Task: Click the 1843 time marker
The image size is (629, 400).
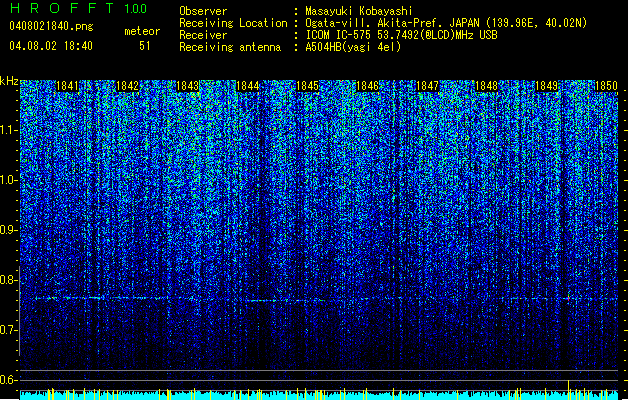Action: click(187, 86)
